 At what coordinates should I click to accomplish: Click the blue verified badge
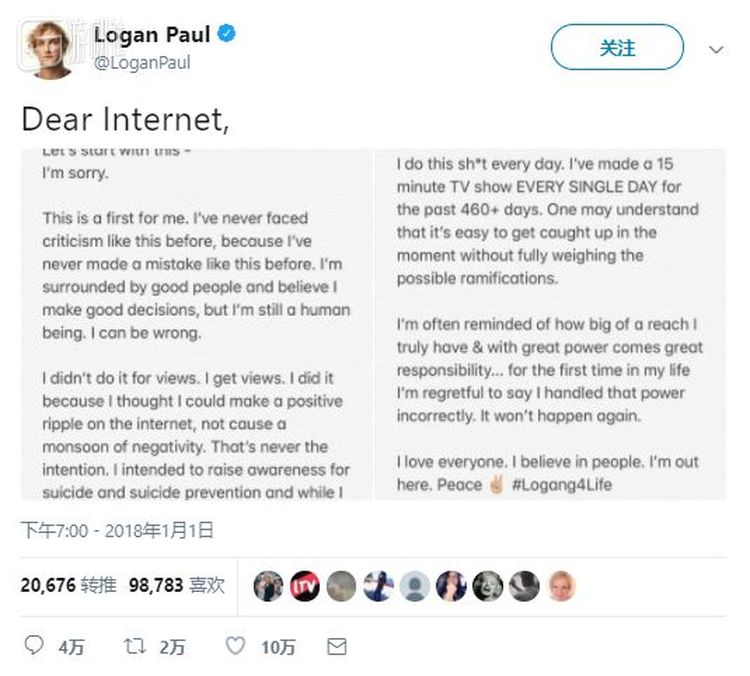[x=227, y=35]
